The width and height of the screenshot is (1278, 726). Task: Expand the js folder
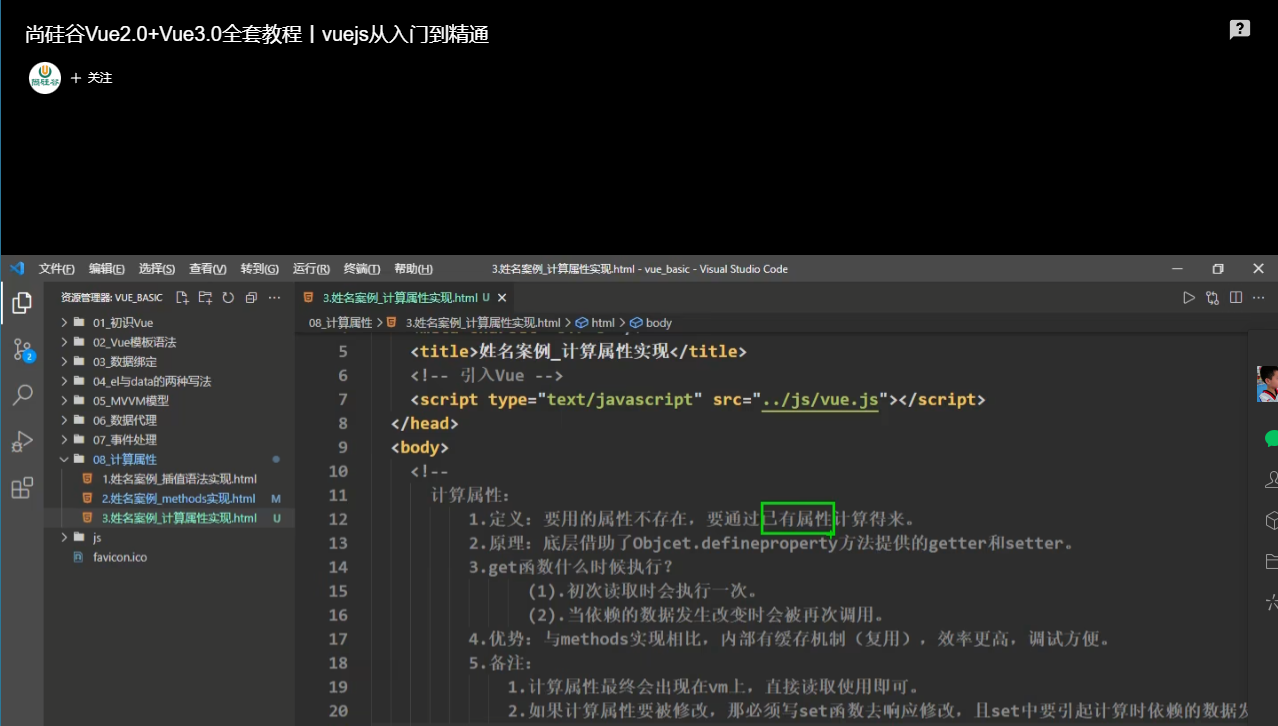[97, 538]
